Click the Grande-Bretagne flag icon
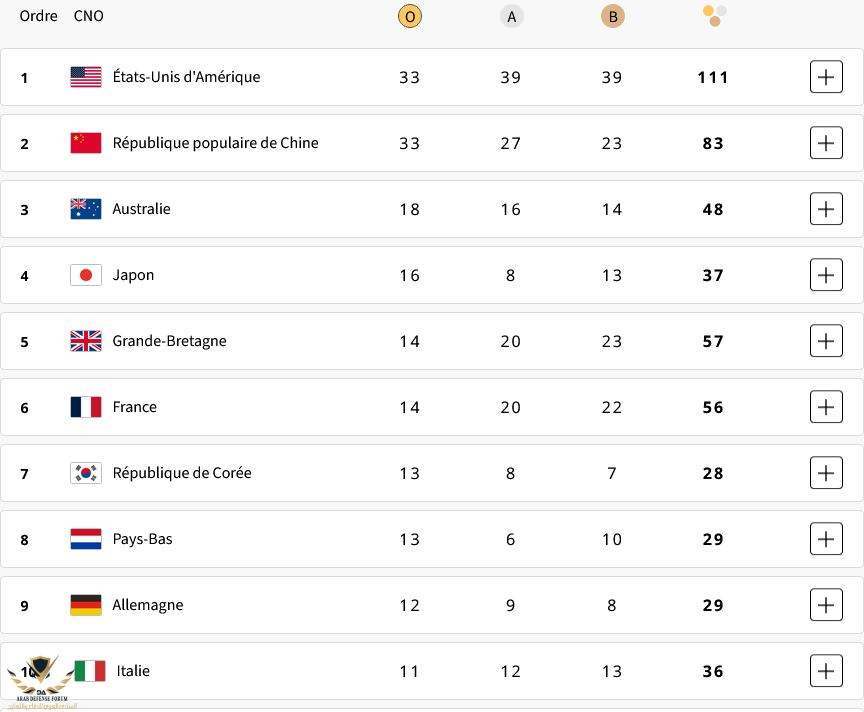The image size is (864, 712). tap(86, 341)
